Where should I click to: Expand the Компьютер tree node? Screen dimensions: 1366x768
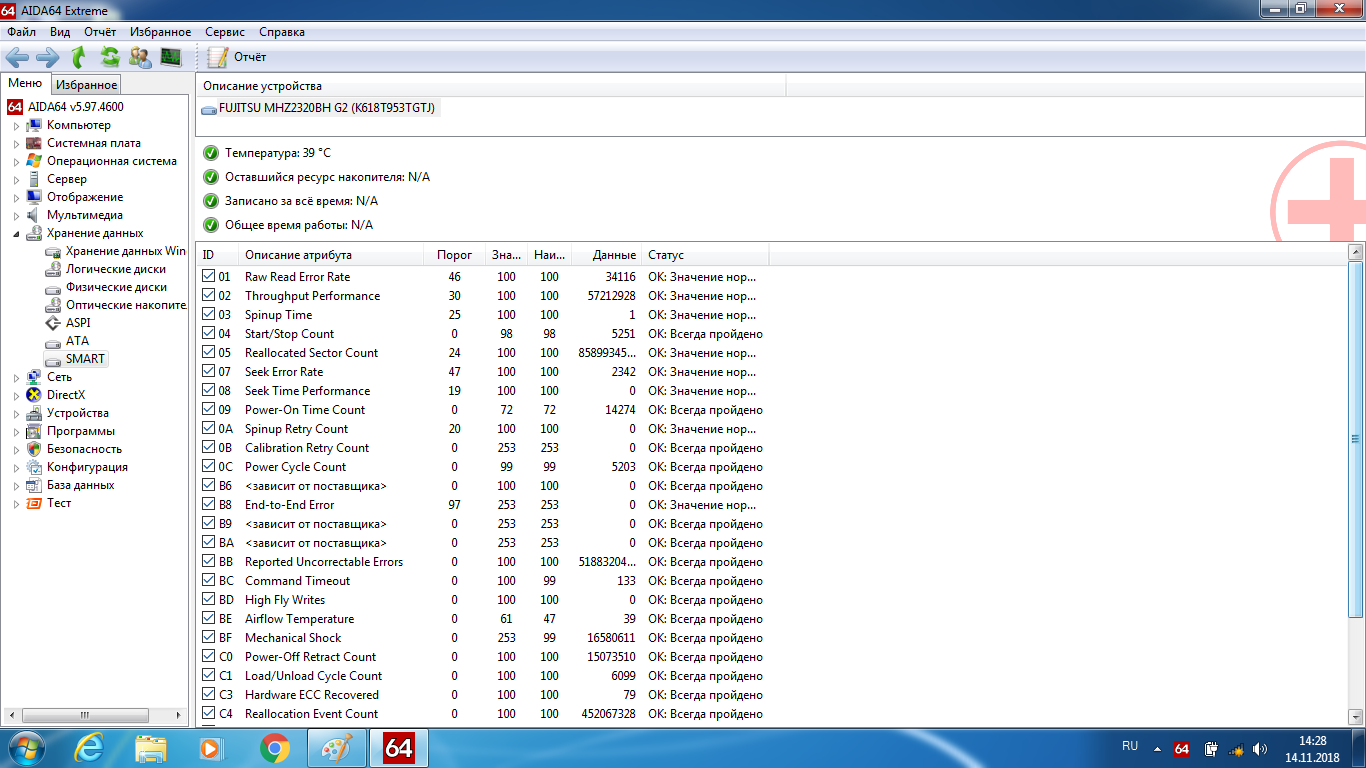16,126
